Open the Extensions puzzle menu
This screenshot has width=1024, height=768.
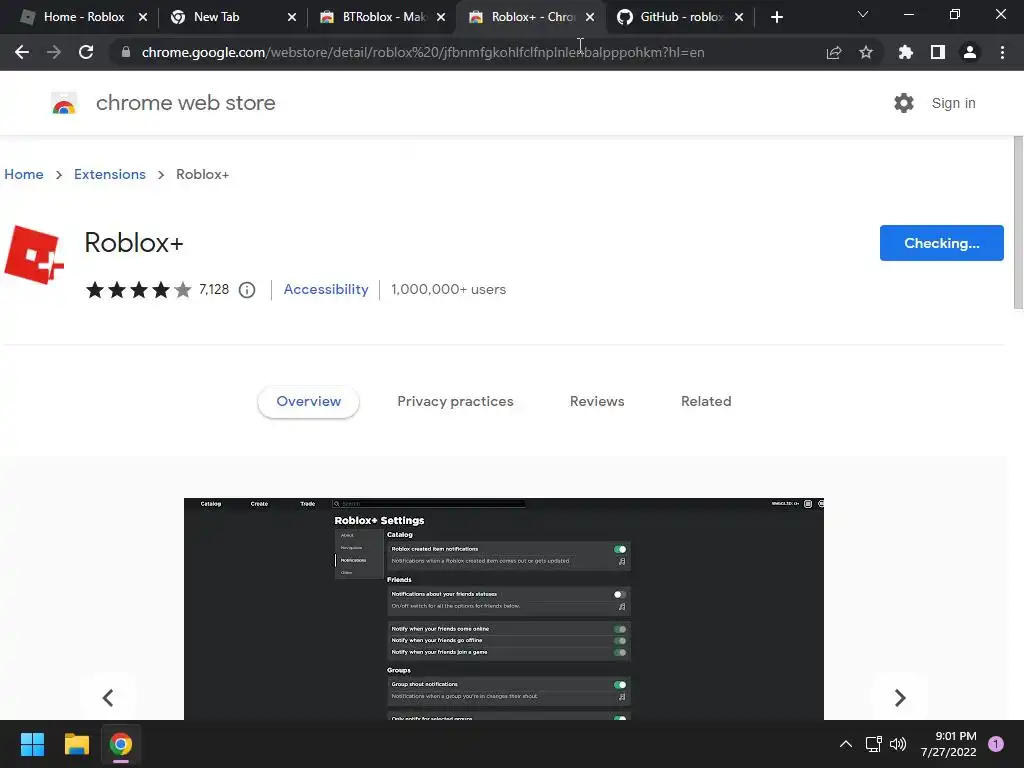pos(905,52)
